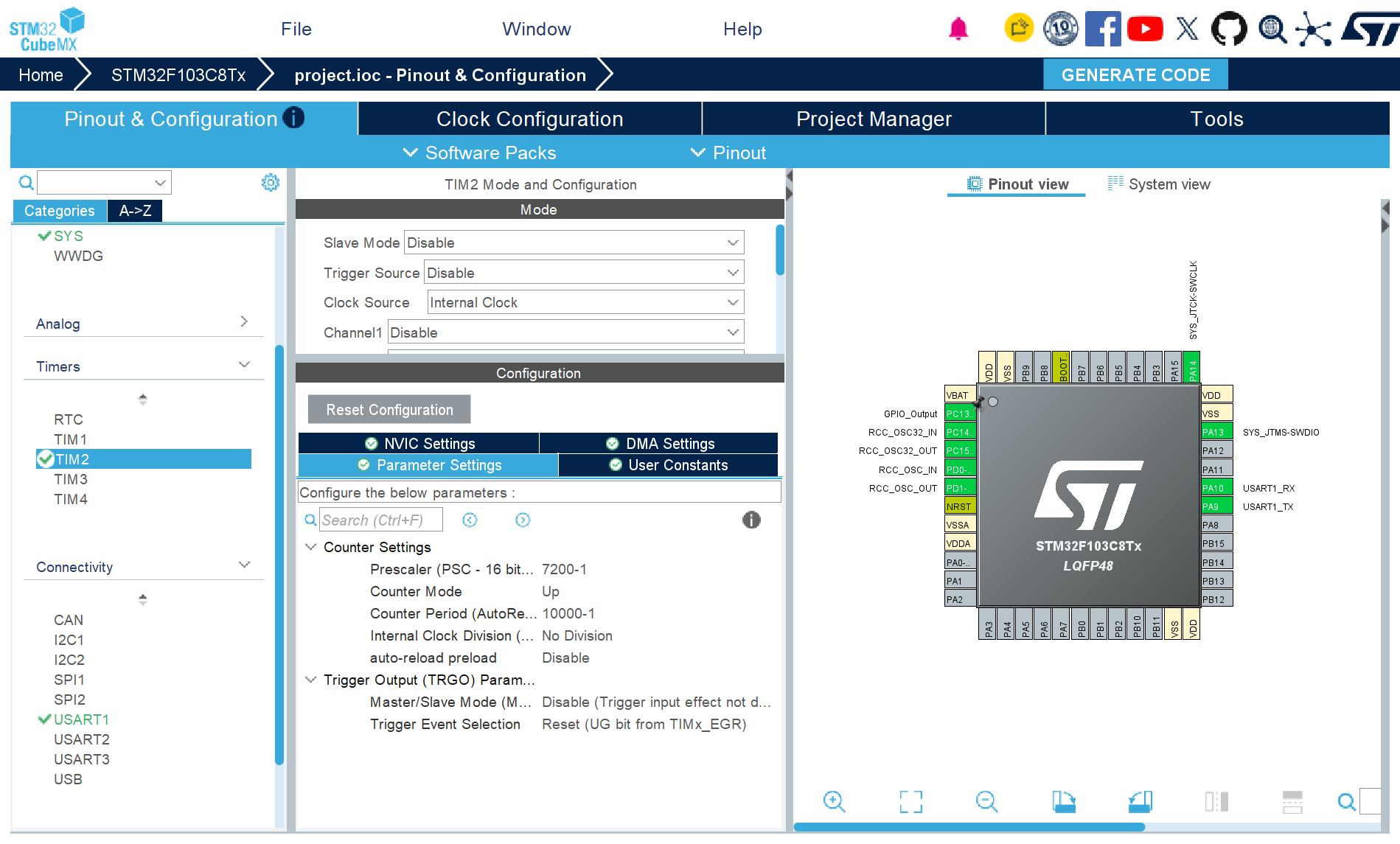Click the GENERATE CODE button
This screenshot has width=1400, height=844.
(x=1135, y=74)
